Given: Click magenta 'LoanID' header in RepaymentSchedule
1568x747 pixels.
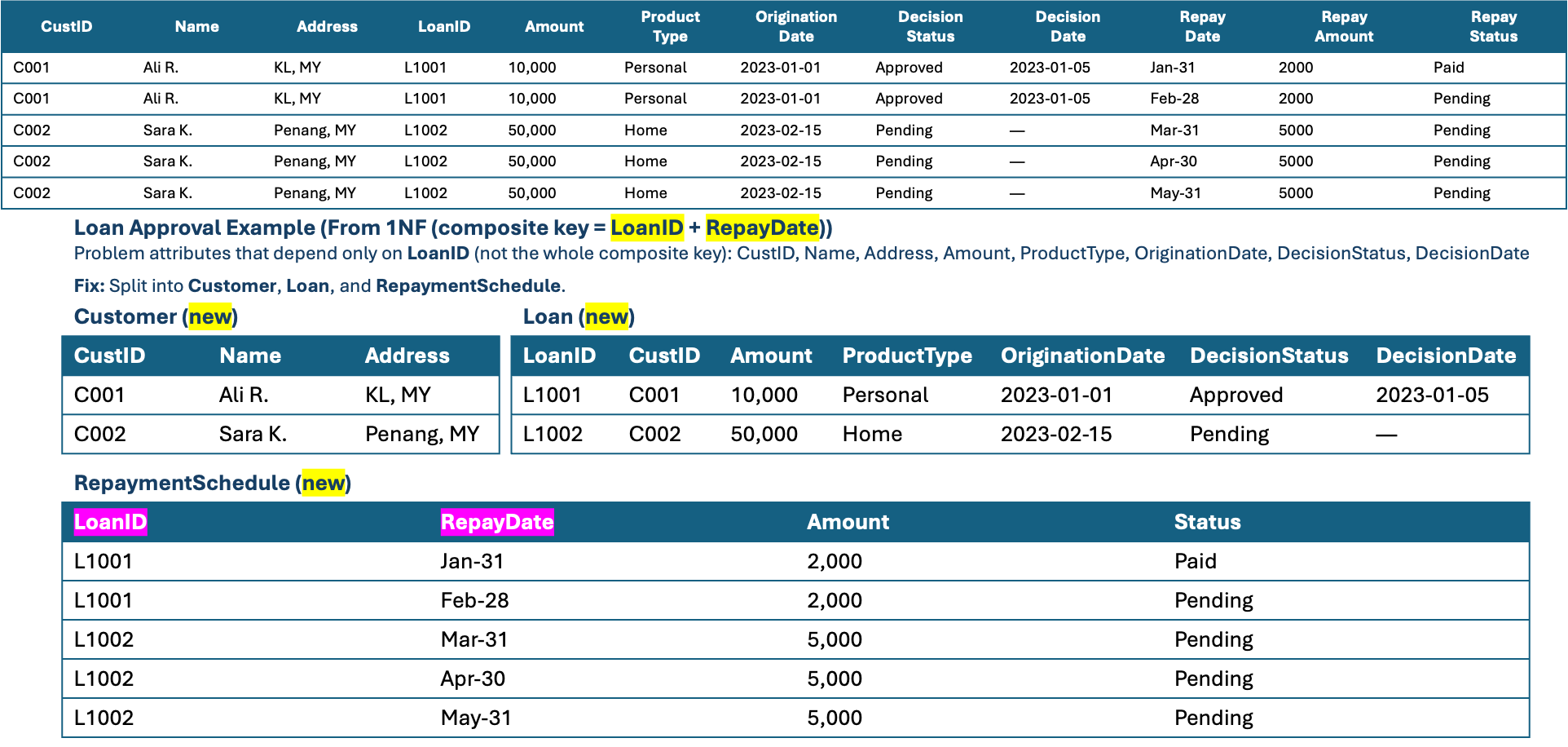Looking at the screenshot, I should (110, 523).
